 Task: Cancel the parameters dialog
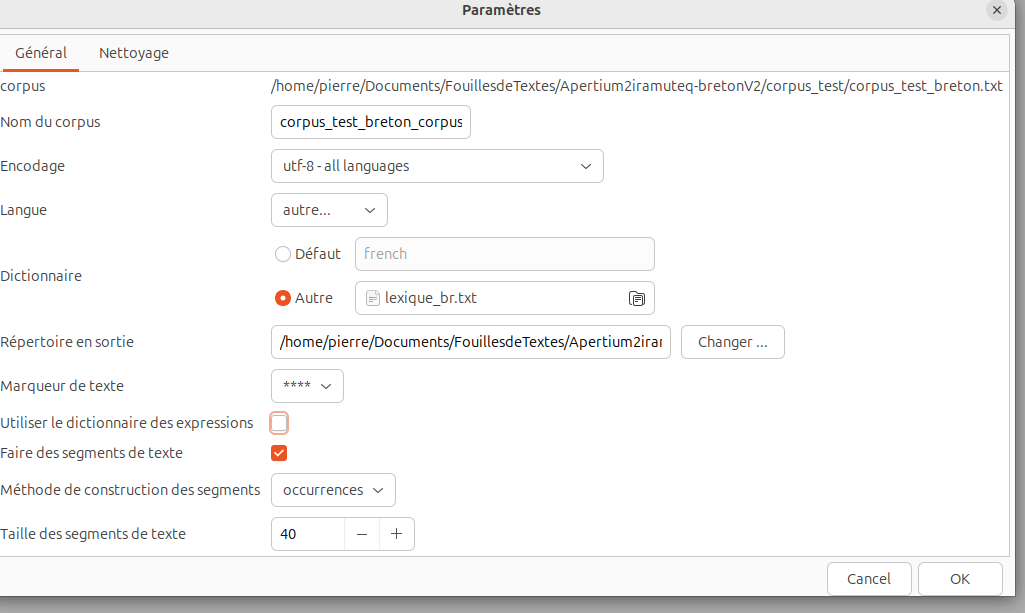(869, 579)
